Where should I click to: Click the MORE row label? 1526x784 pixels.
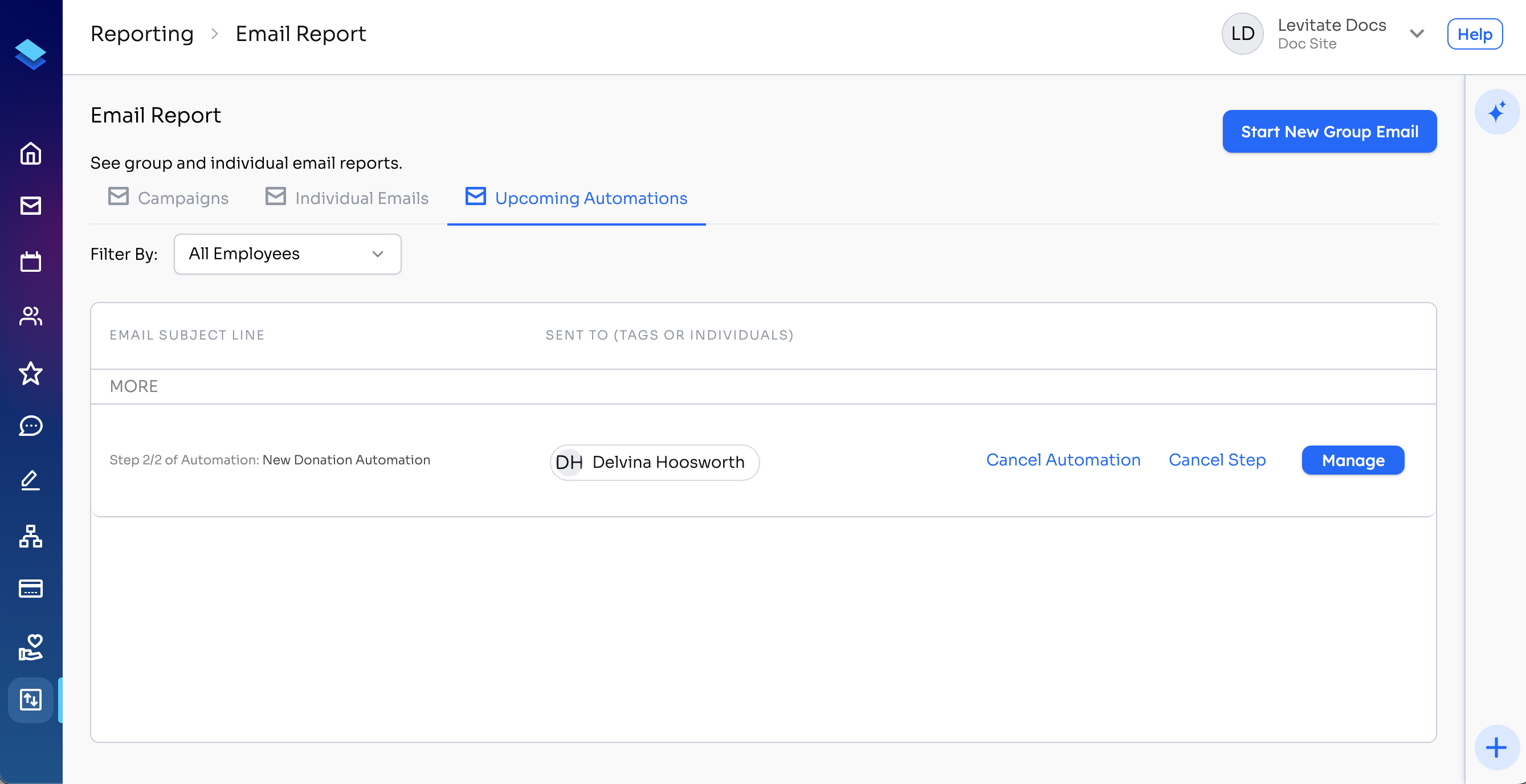[134, 387]
